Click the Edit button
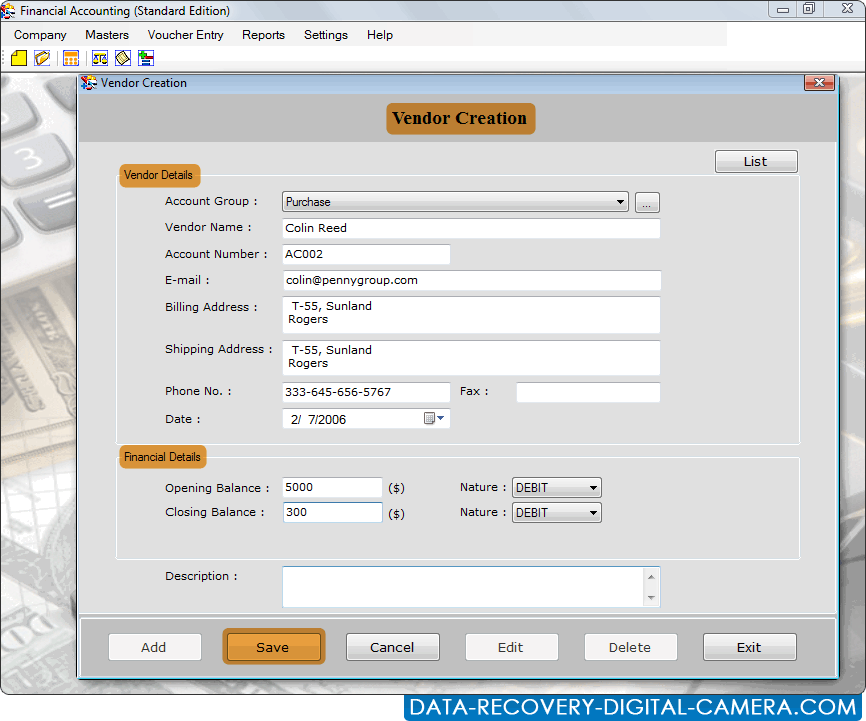The height and width of the screenshot is (721, 866). [511, 647]
